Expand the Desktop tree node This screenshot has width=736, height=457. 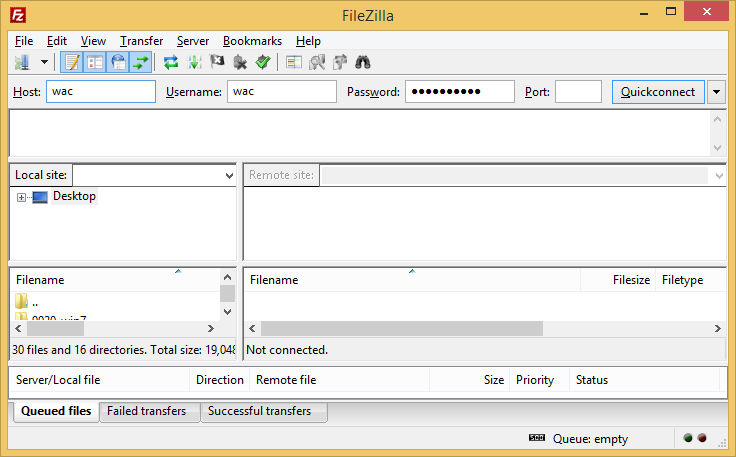click(x=21, y=197)
